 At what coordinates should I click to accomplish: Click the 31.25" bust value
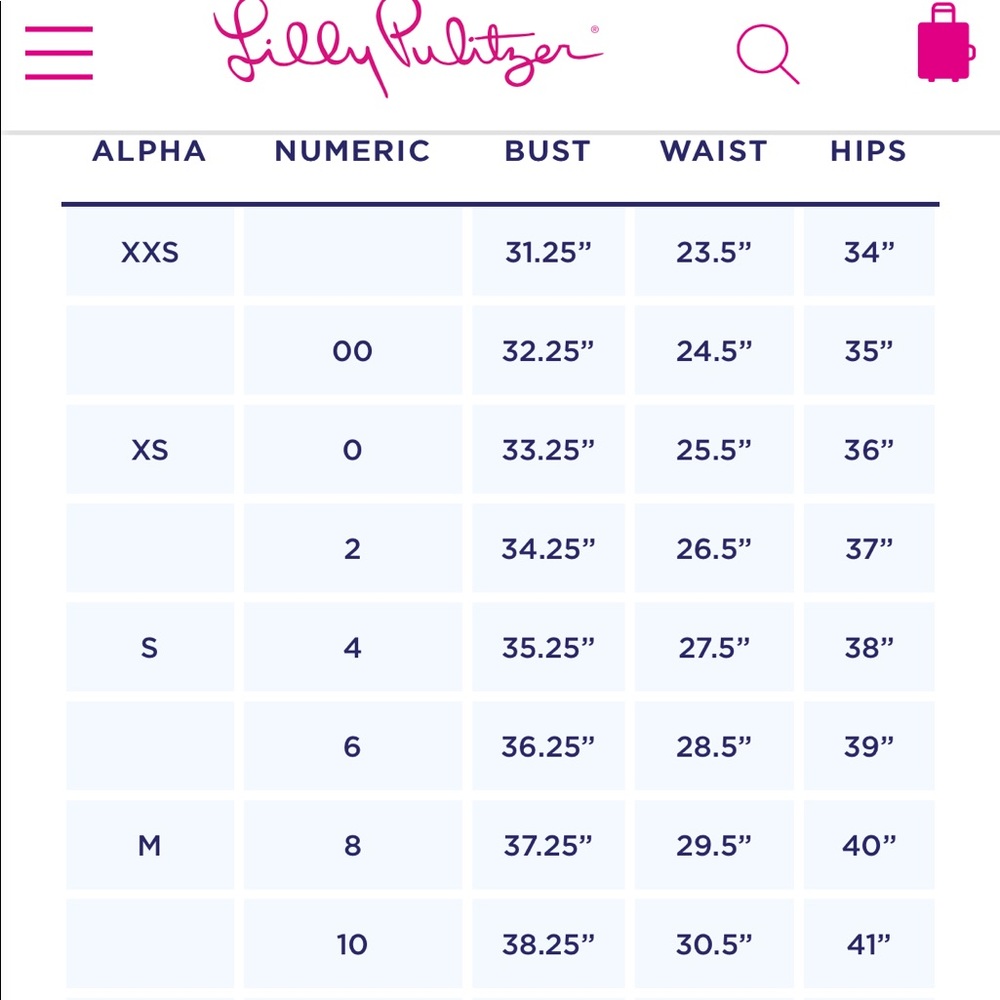(x=548, y=252)
